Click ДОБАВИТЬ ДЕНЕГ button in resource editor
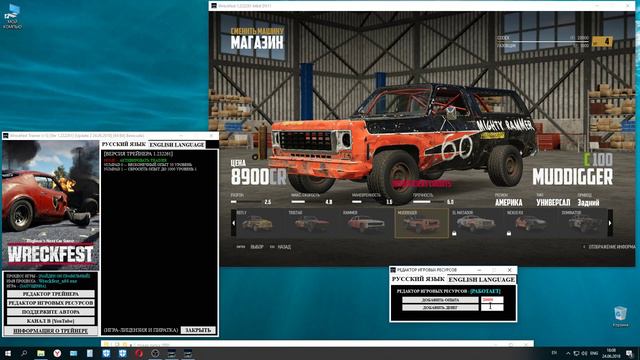This screenshot has width=640, height=360. 440,307
